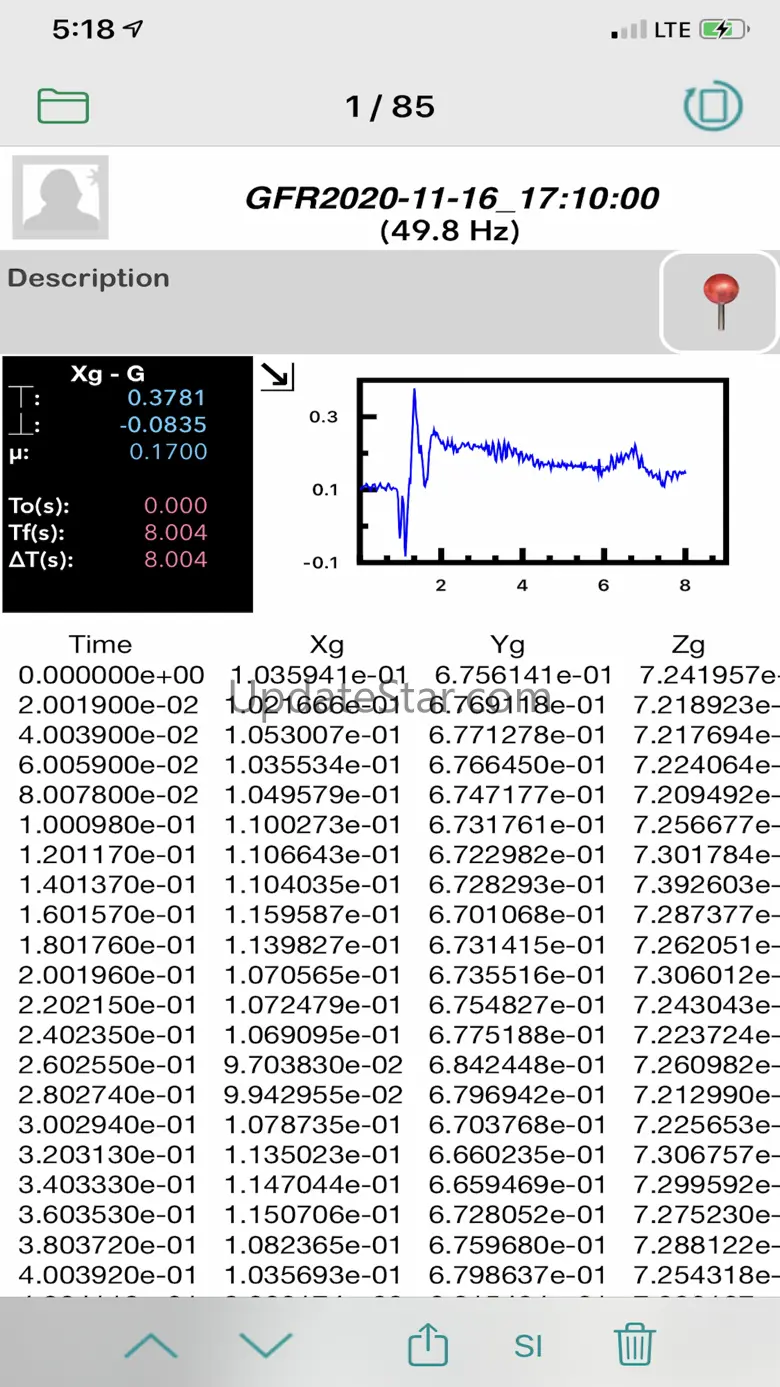Tap the red map pin button

coord(720,301)
